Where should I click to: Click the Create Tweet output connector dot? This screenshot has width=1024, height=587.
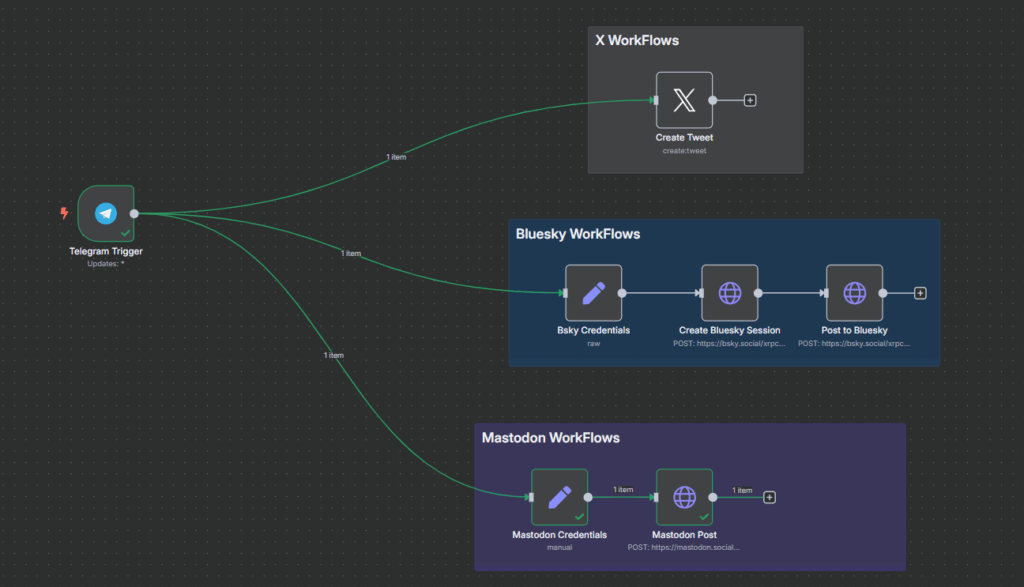(712, 101)
